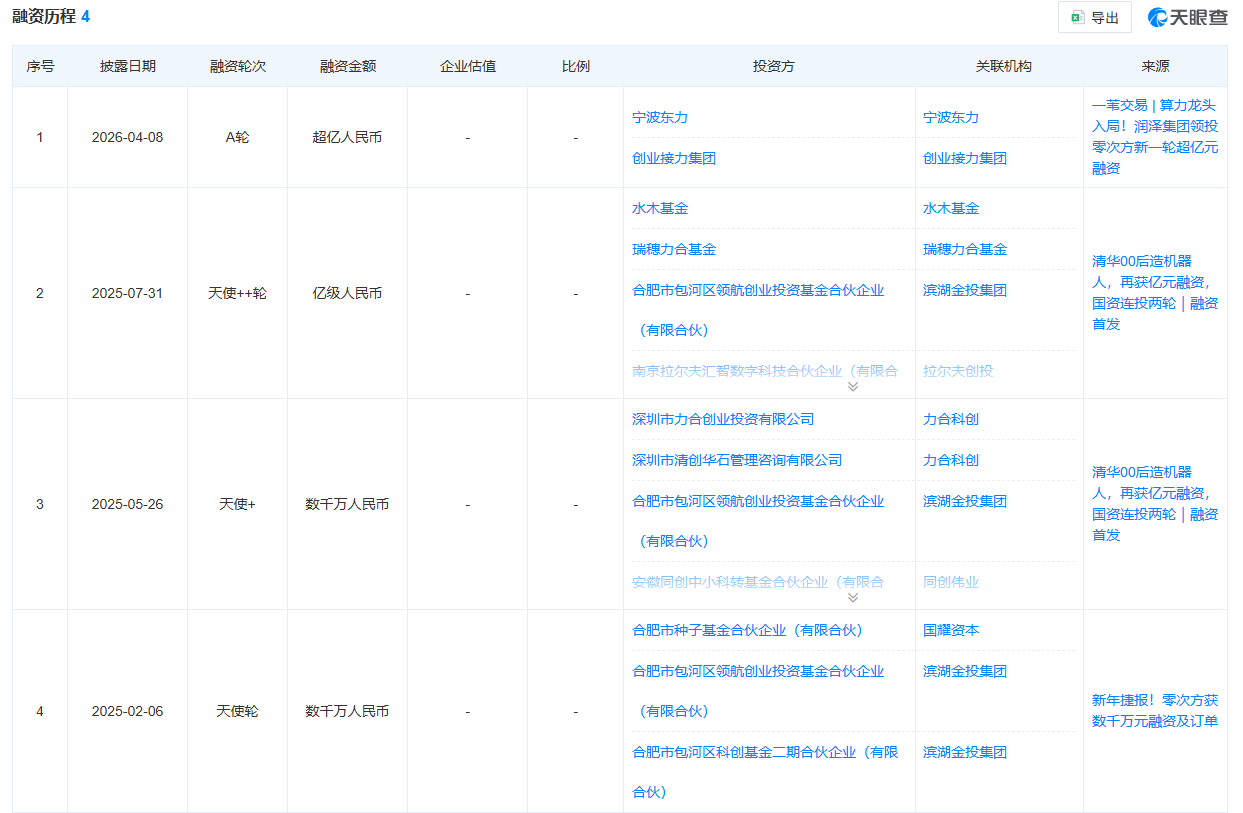The height and width of the screenshot is (813, 1243).
Task: Select the date cell 2025-02-06
Action: pos(127,711)
